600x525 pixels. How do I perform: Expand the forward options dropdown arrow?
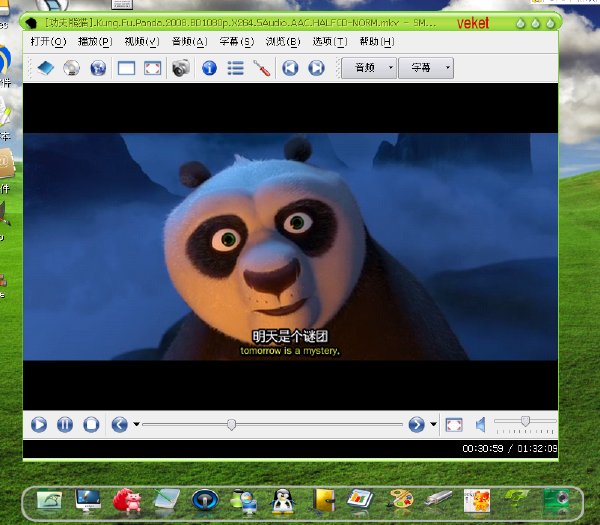pos(433,424)
